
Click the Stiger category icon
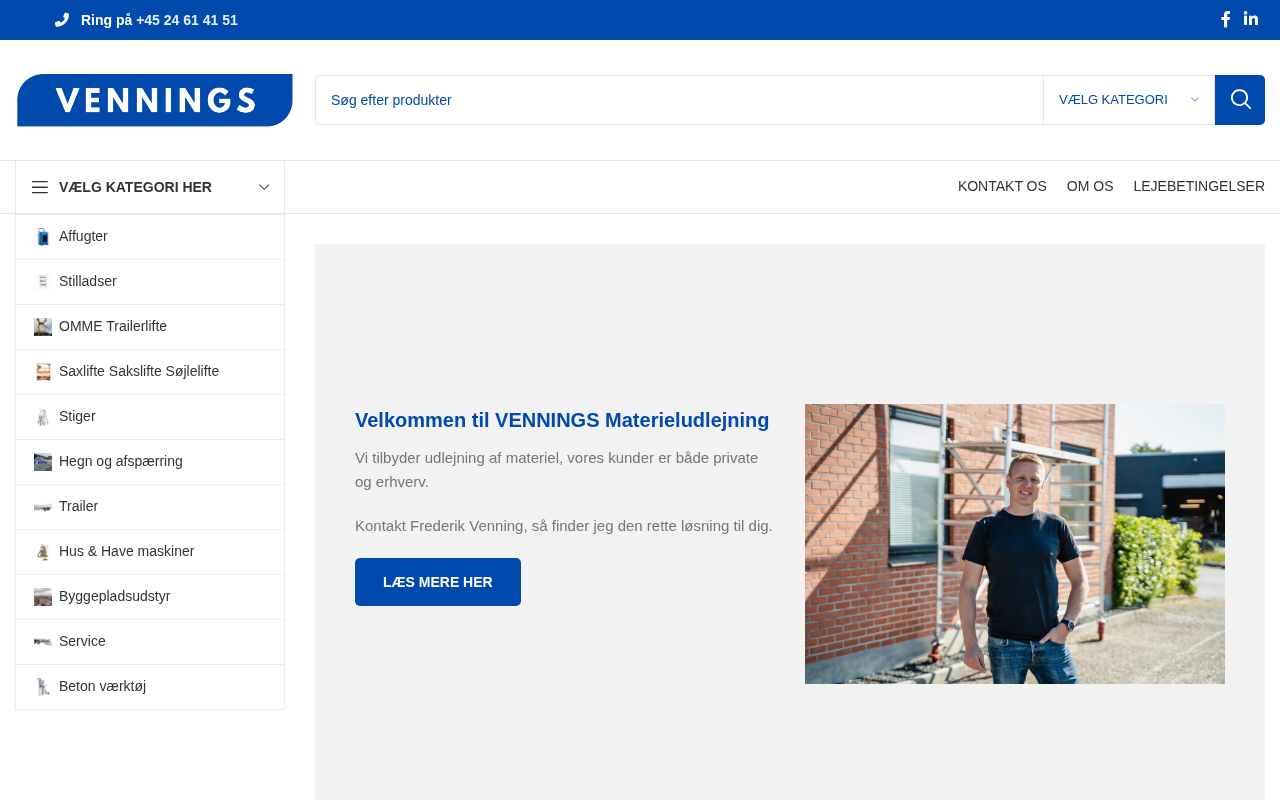click(43, 417)
